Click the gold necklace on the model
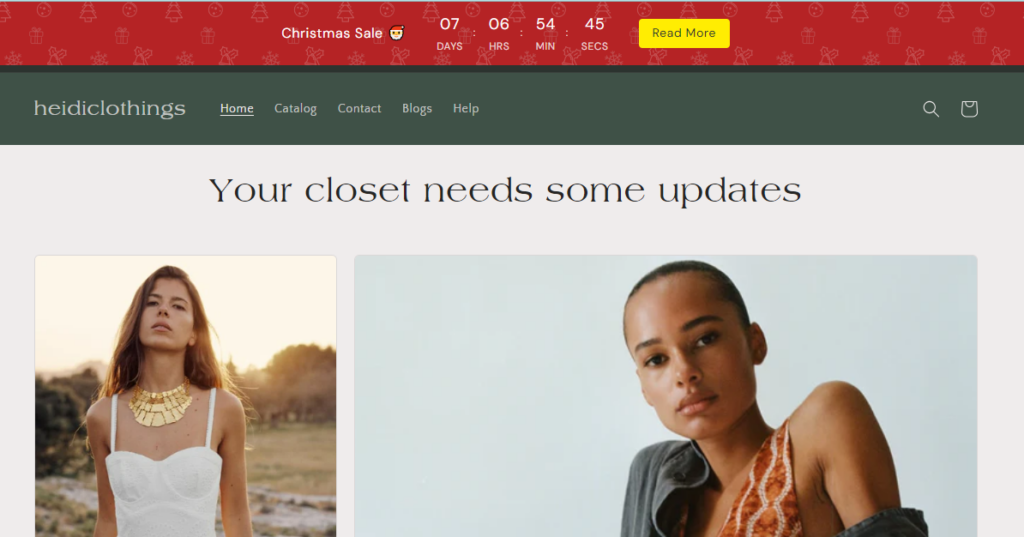This screenshot has height=537, width=1024. [x=161, y=403]
